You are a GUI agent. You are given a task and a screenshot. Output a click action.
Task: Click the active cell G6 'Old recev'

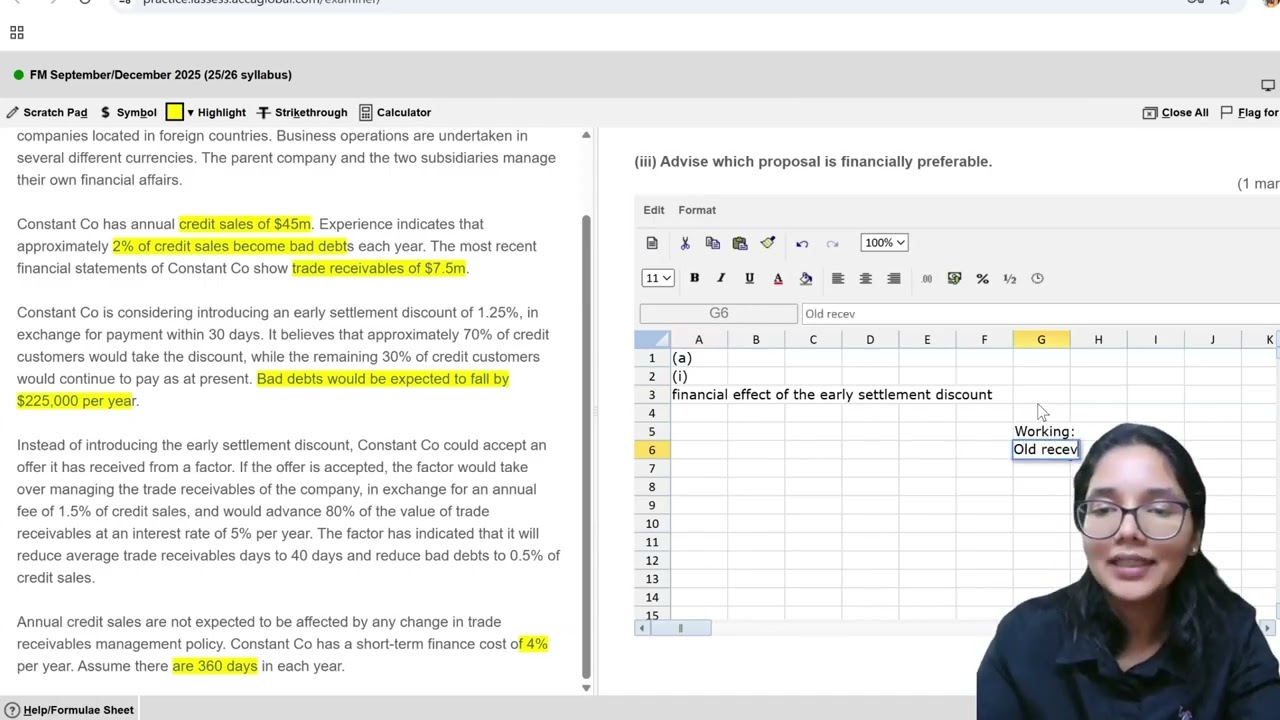pyautogui.click(x=1045, y=450)
